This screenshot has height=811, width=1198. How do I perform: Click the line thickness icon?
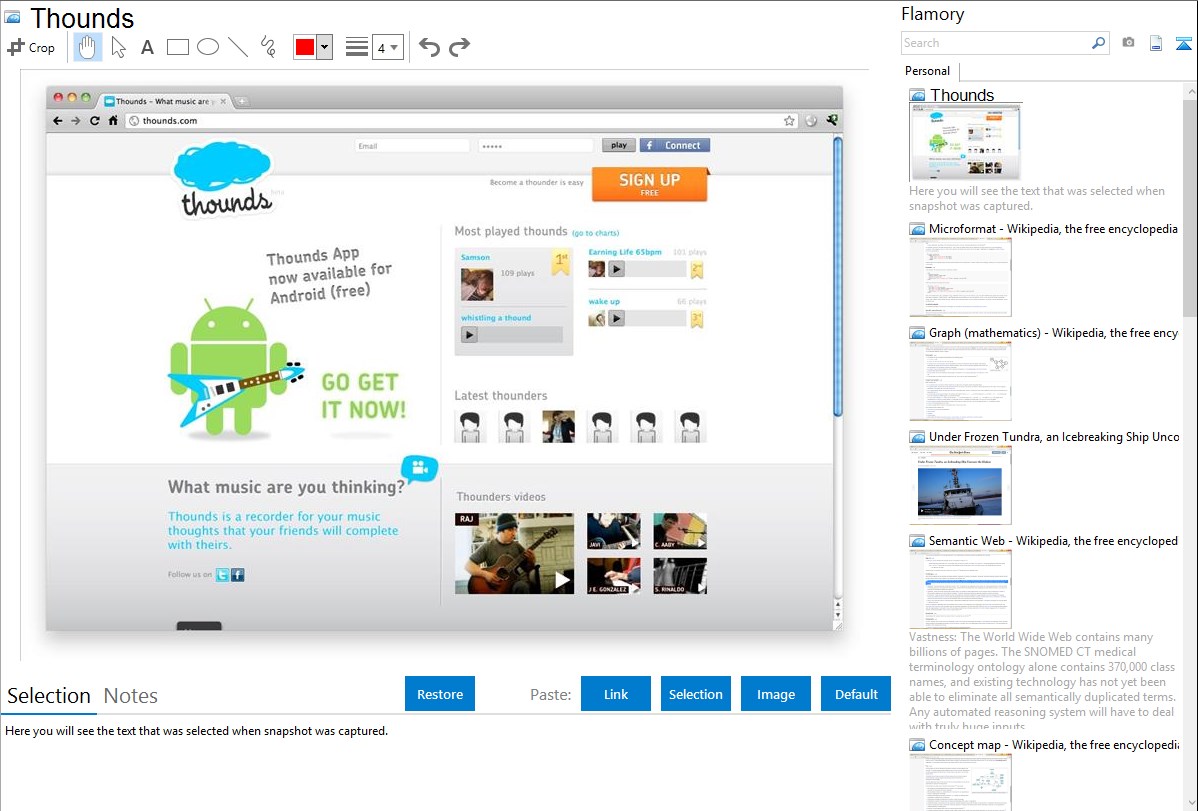356,47
